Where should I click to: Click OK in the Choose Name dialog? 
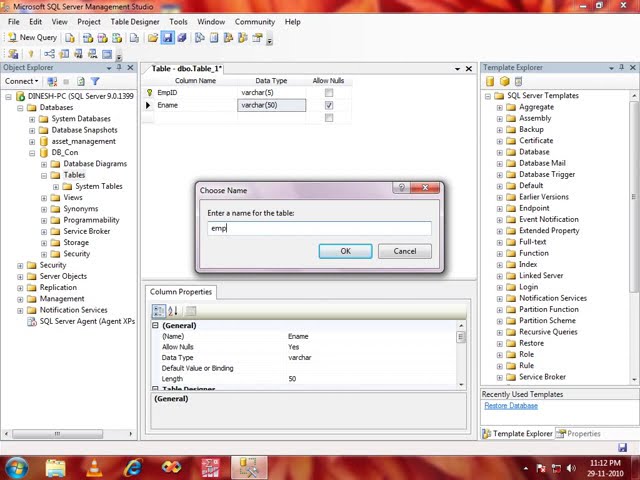tap(345, 251)
